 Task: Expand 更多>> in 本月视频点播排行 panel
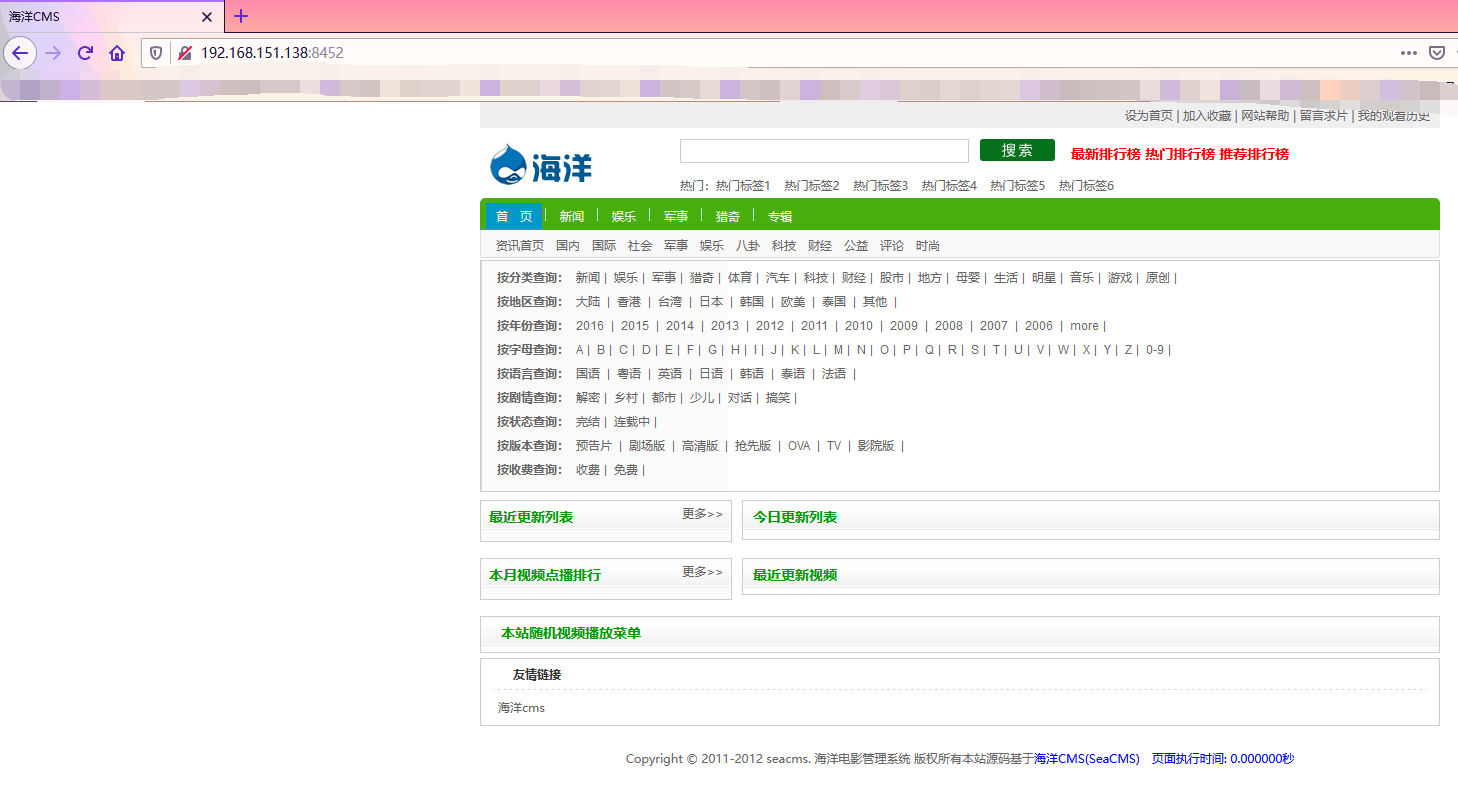point(702,572)
